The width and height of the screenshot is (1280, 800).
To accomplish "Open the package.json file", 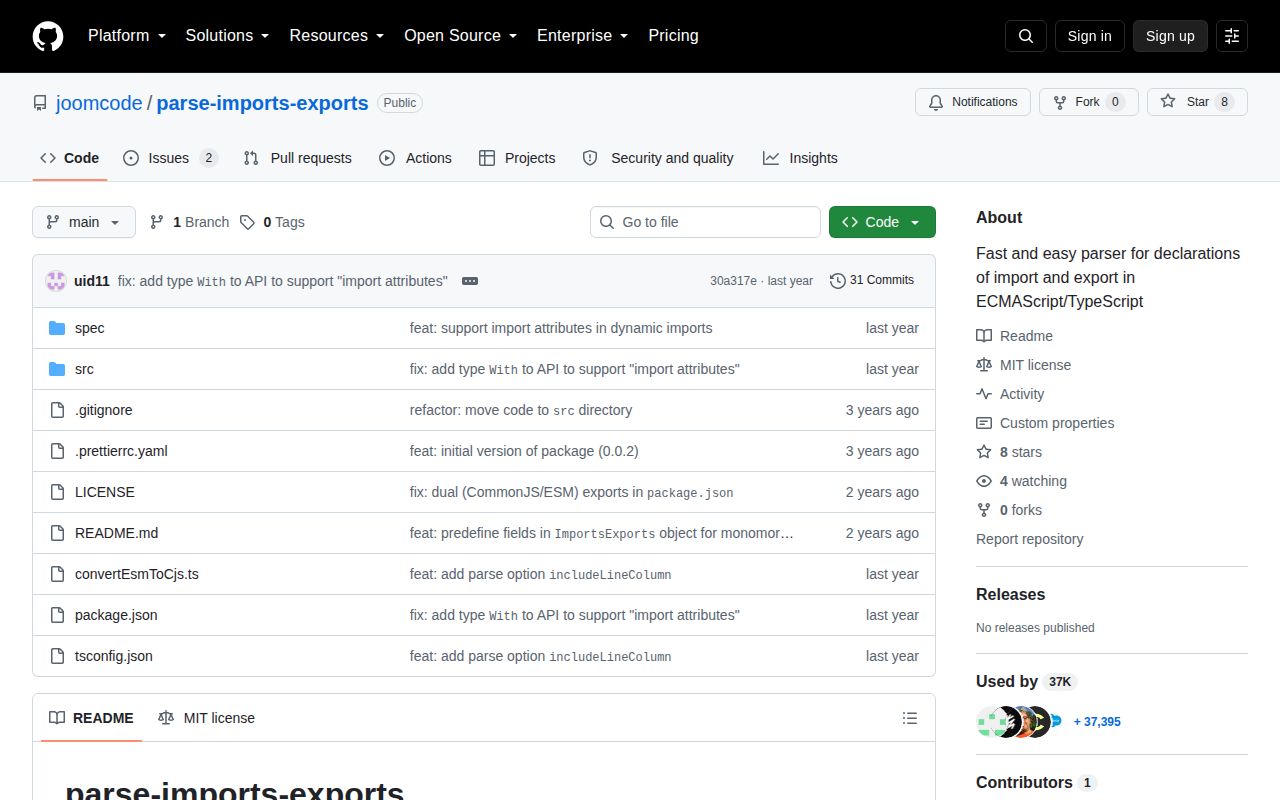I will (116, 615).
